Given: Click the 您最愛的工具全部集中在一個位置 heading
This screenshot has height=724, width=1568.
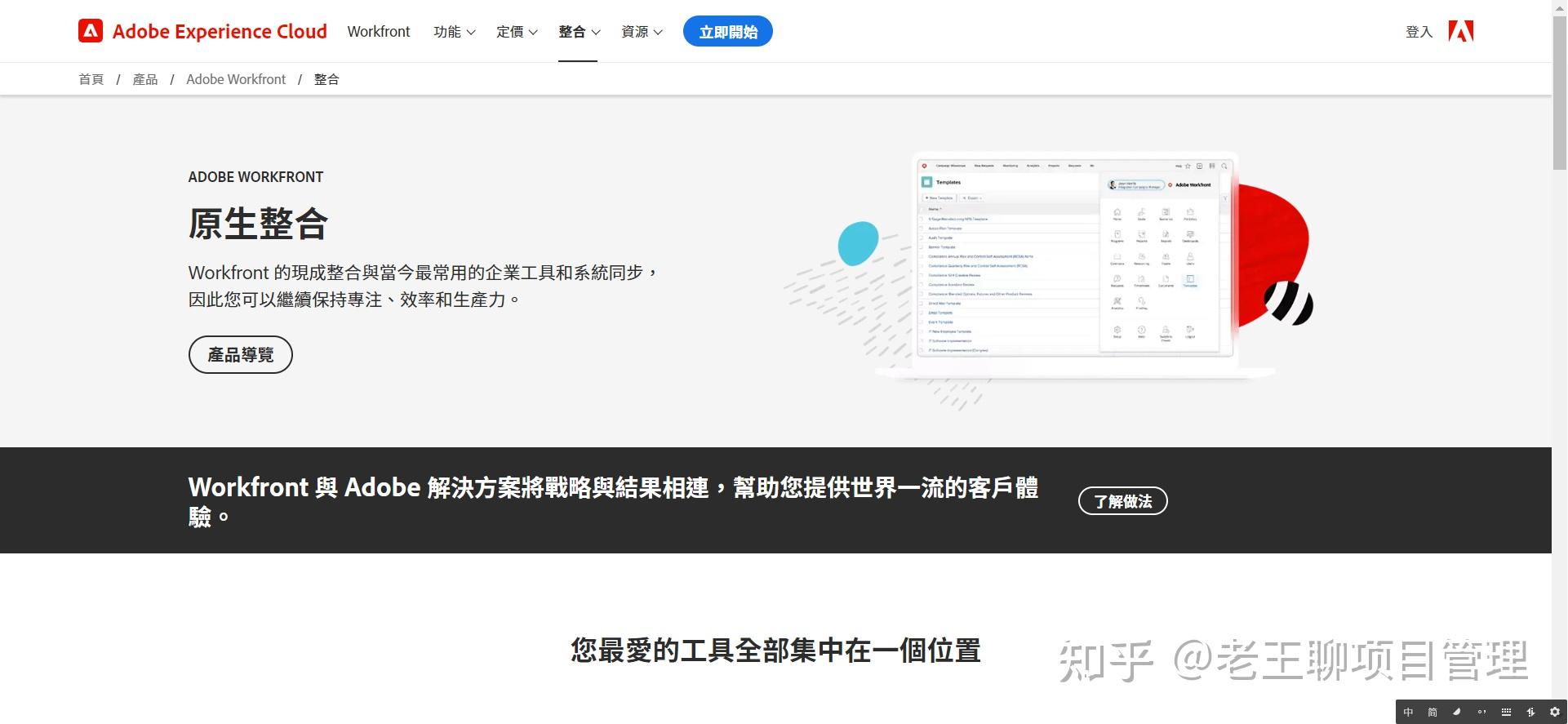Looking at the screenshot, I should pos(775,651).
